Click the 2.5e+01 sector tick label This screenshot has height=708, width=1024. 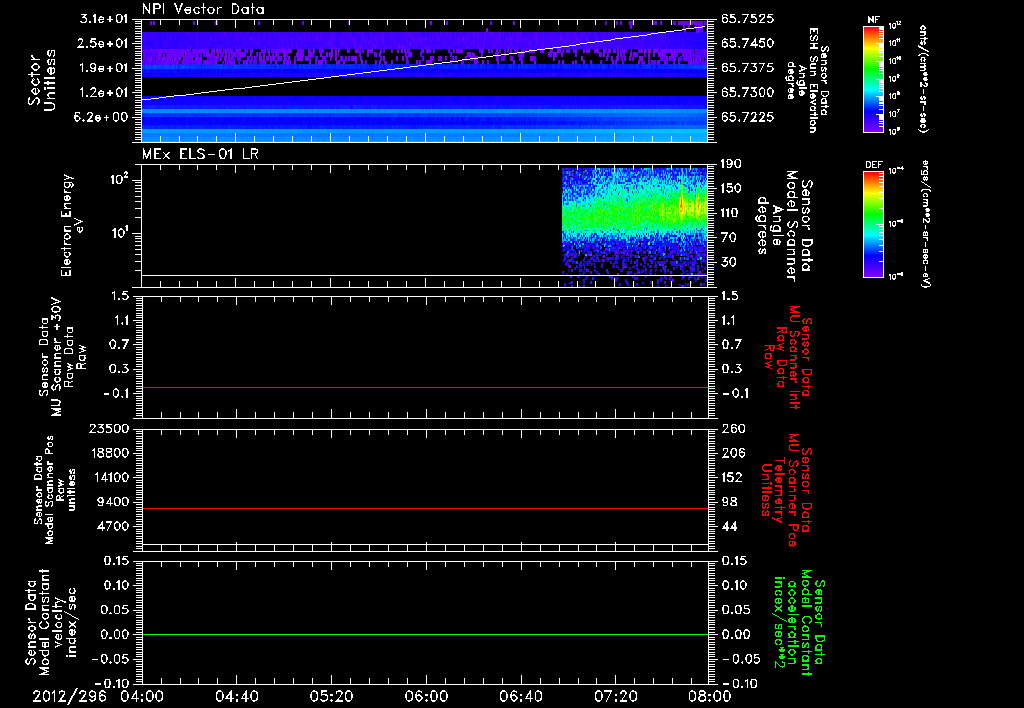pos(103,43)
